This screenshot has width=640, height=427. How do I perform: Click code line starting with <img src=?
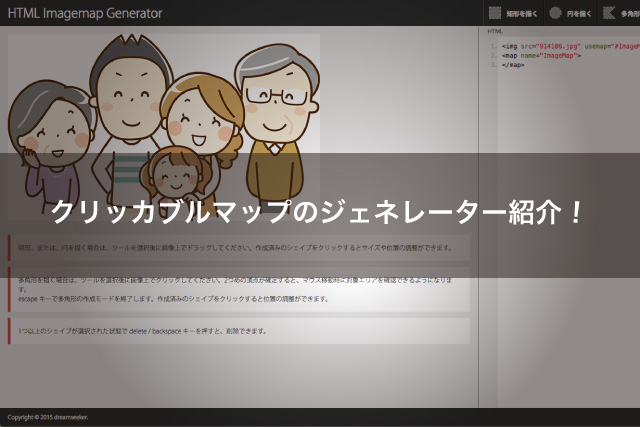coord(571,47)
